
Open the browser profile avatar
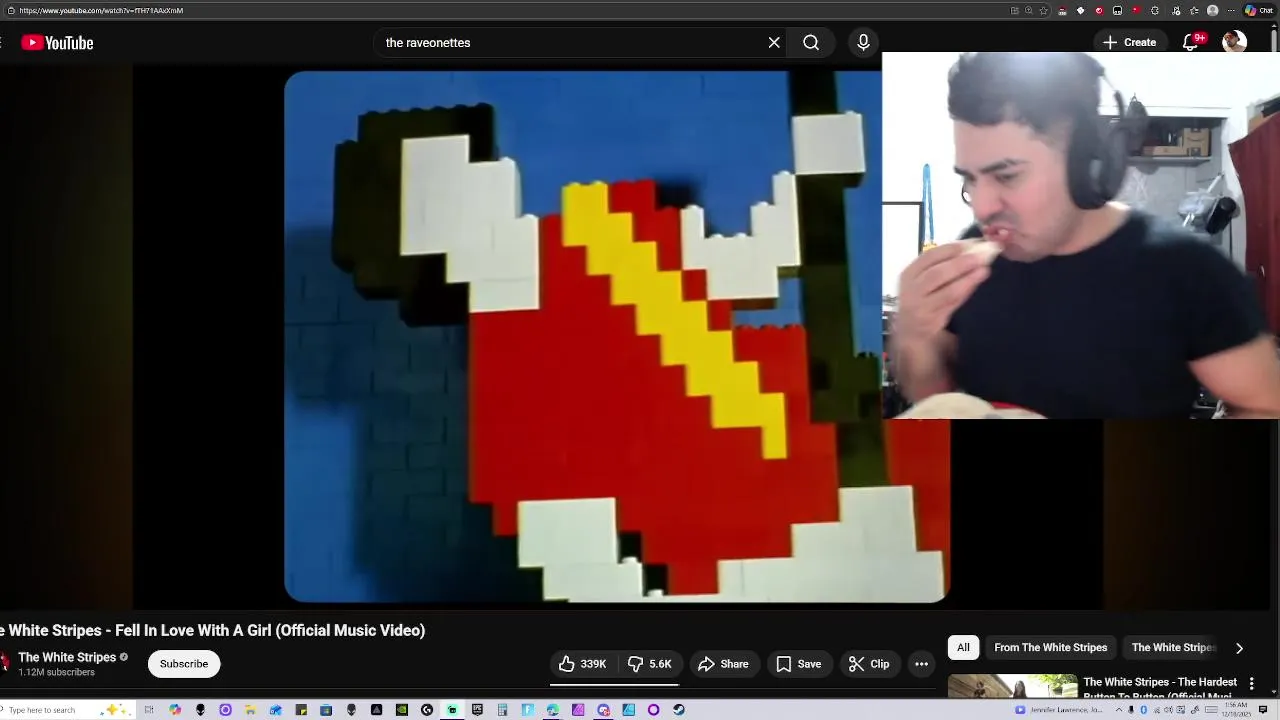coord(1212,10)
